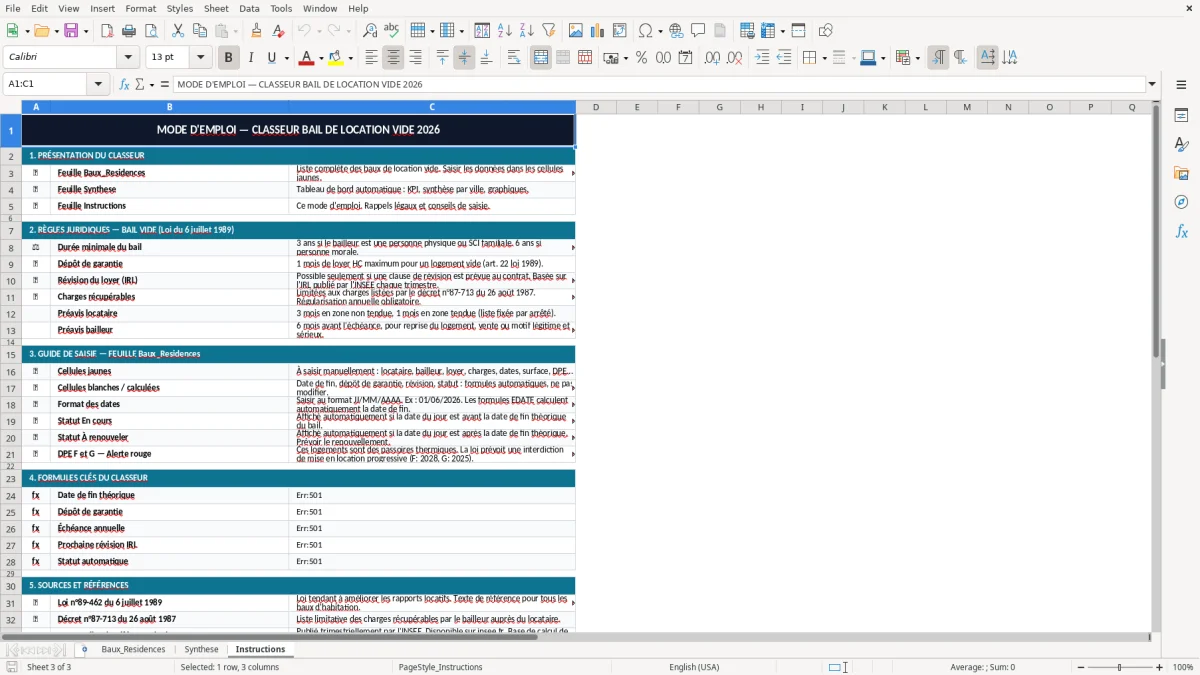Image resolution: width=1200 pixels, height=675 pixels.
Task: Export directly as PDF
Action: [107, 31]
